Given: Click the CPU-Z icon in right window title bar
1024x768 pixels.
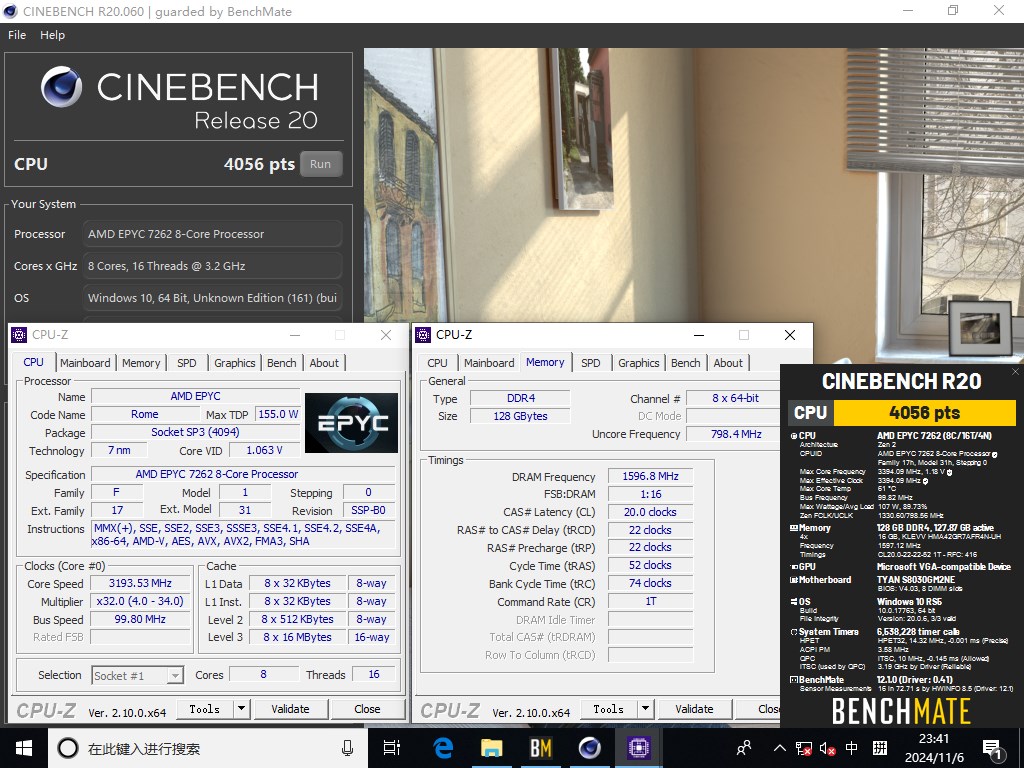Looking at the screenshot, I should click(423, 335).
